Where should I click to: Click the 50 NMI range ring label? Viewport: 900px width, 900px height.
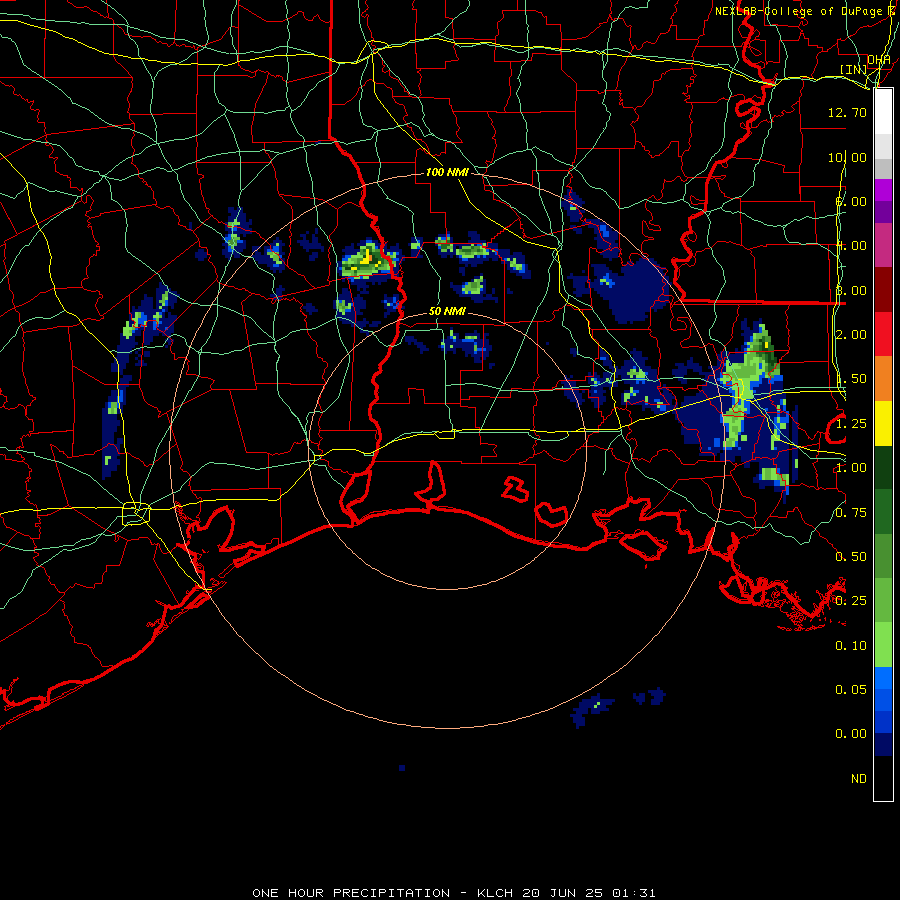tap(447, 311)
